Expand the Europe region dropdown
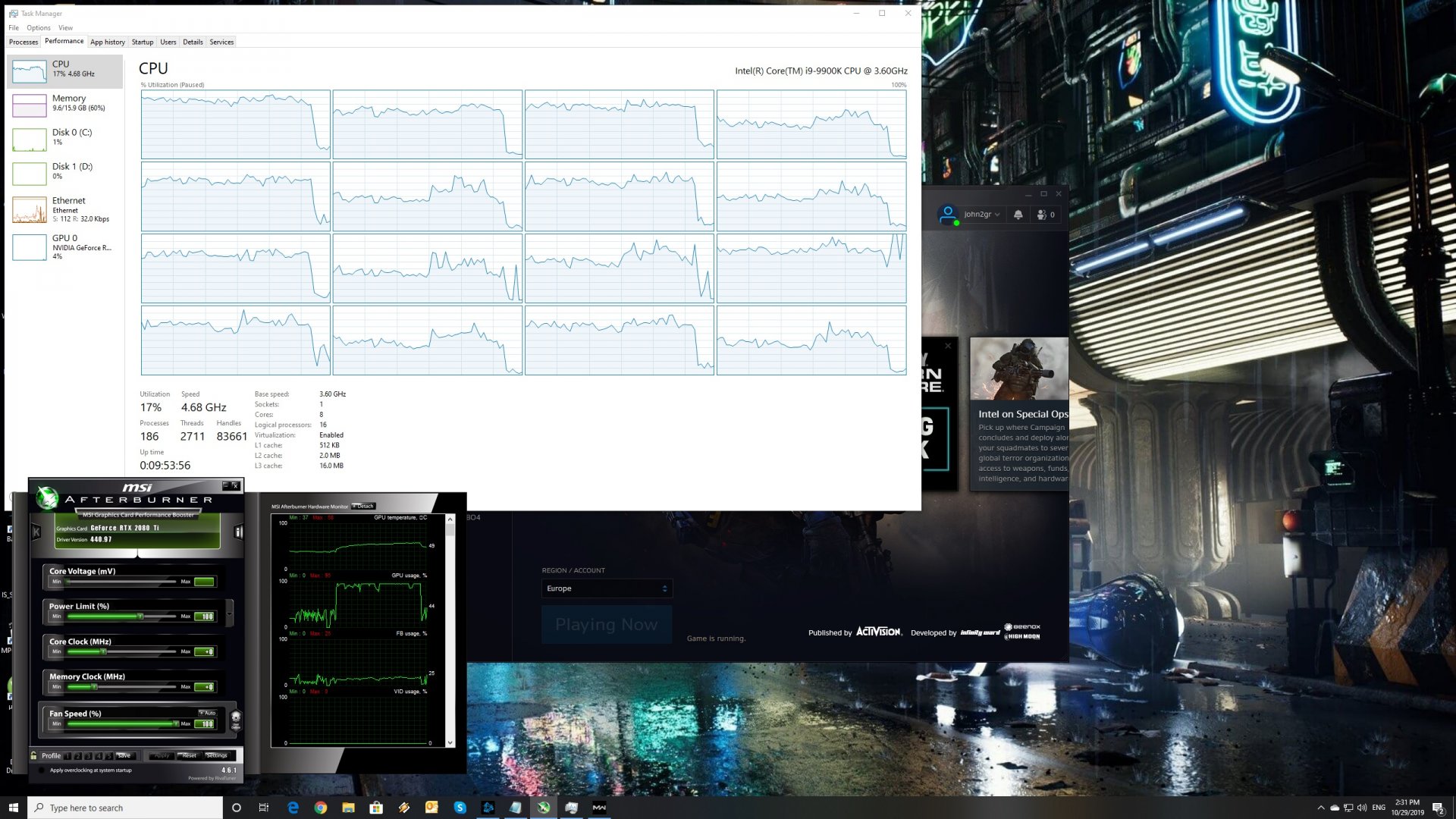Viewport: 1456px width, 819px height. click(607, 588)
